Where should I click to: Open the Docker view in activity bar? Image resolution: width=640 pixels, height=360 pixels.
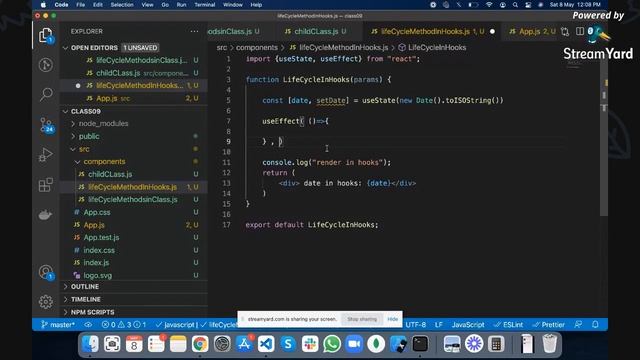[45, 214]
